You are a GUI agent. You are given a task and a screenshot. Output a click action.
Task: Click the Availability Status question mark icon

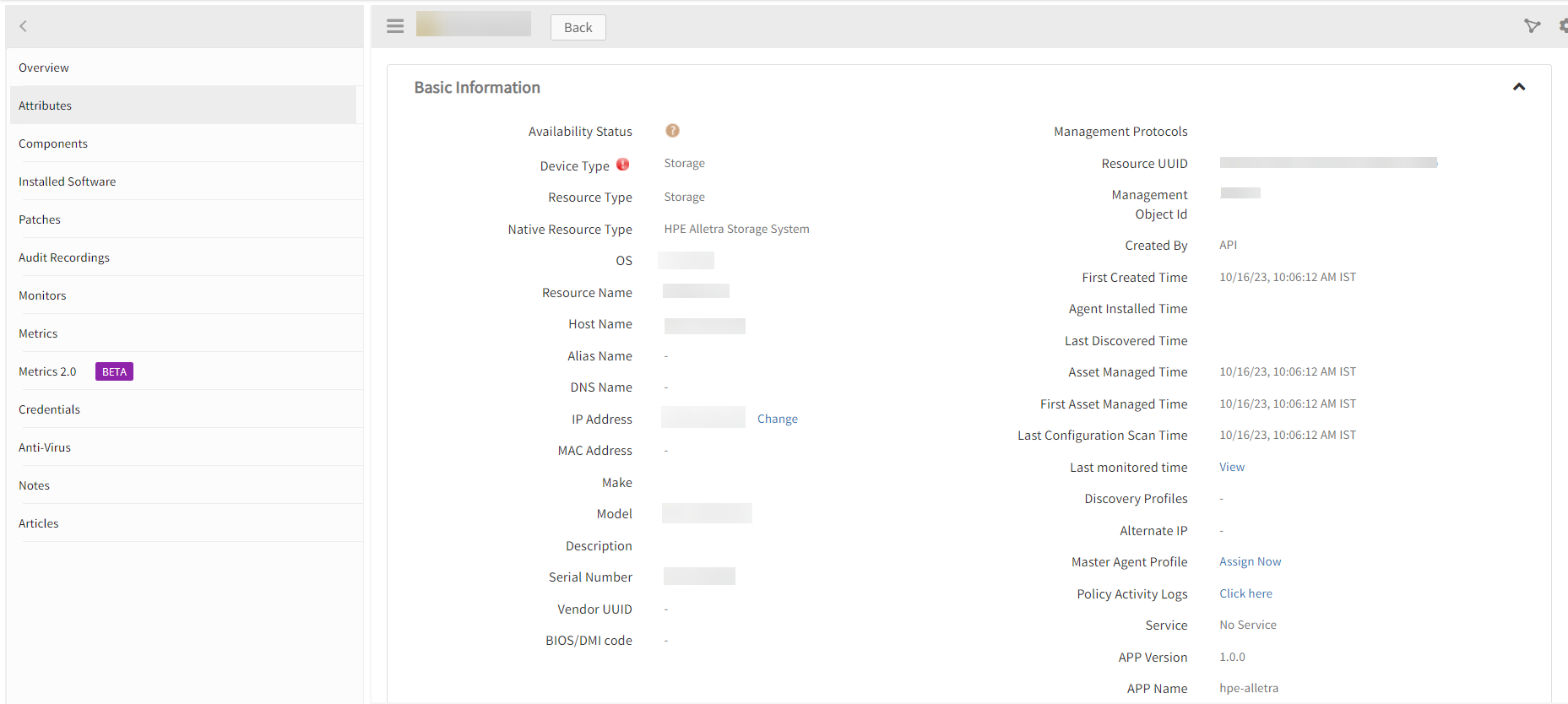[672, 131]
